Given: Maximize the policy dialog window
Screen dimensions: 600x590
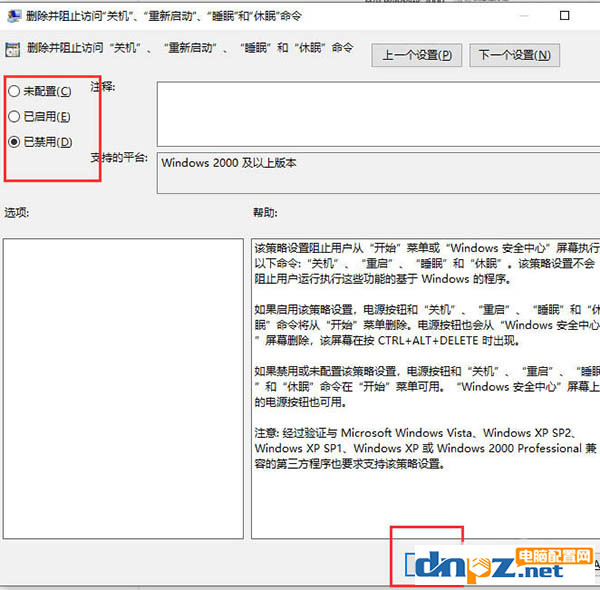Looking at the screenshot, I should [x=564, y=16].
